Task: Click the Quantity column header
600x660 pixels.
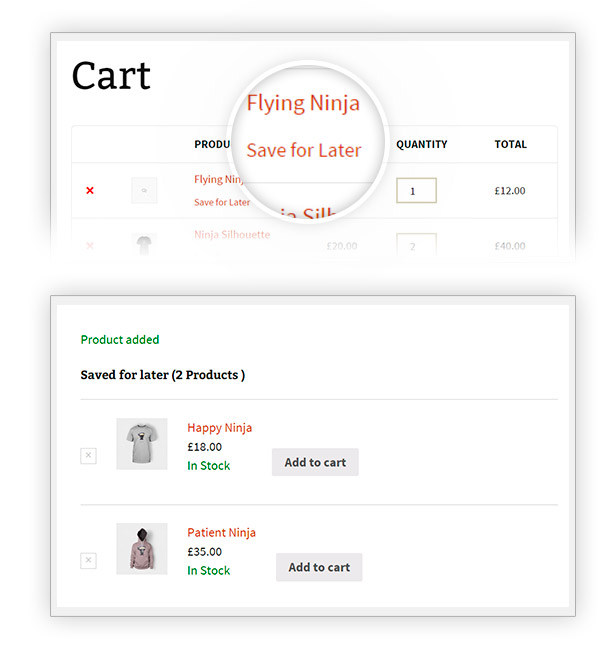Action: 421,145
